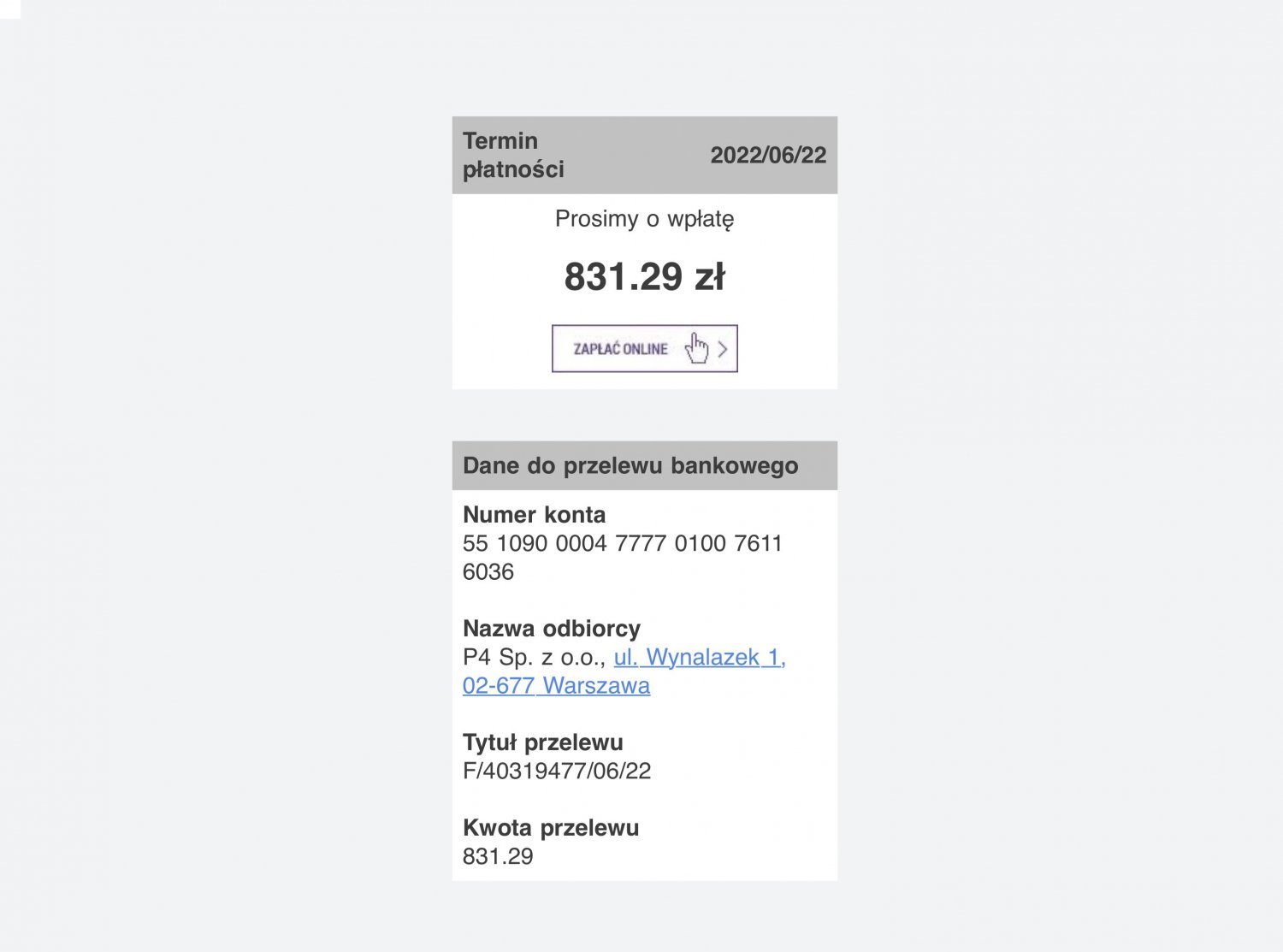The image size is (1283, 952).
Task: Click the Numer konta label
Action: [x=534, y=514]
